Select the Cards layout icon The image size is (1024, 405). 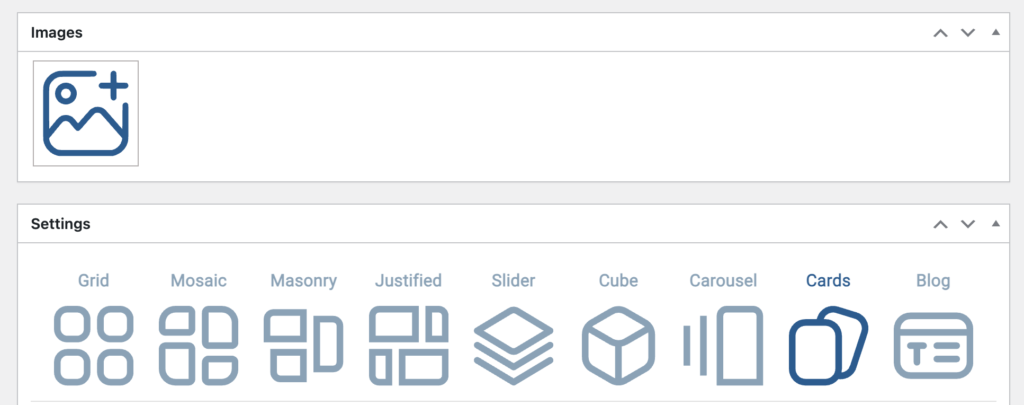tap(828, 345)
